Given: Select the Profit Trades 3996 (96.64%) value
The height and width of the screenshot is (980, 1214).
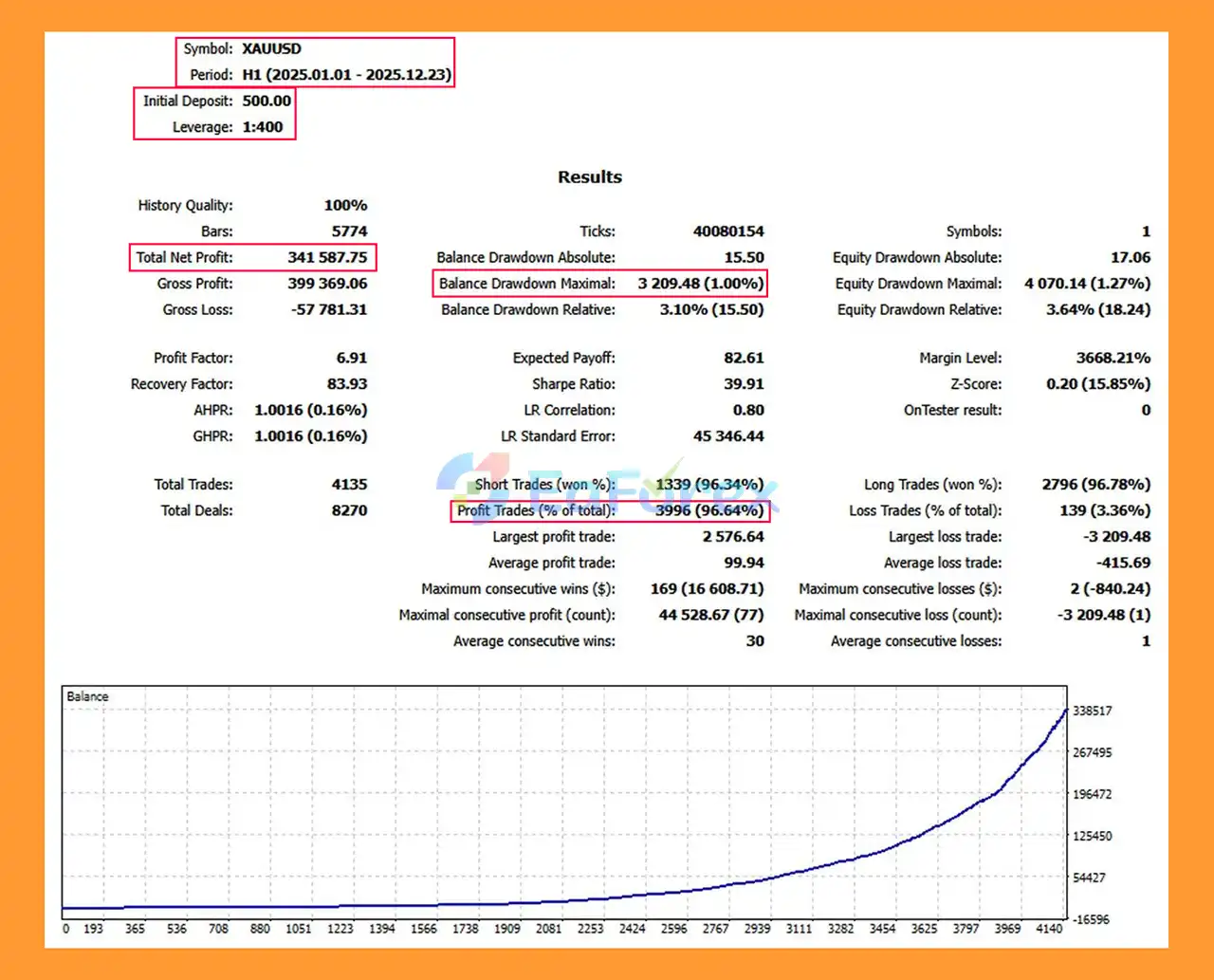Looking at the screenshot, I should (x=708, y=510).
